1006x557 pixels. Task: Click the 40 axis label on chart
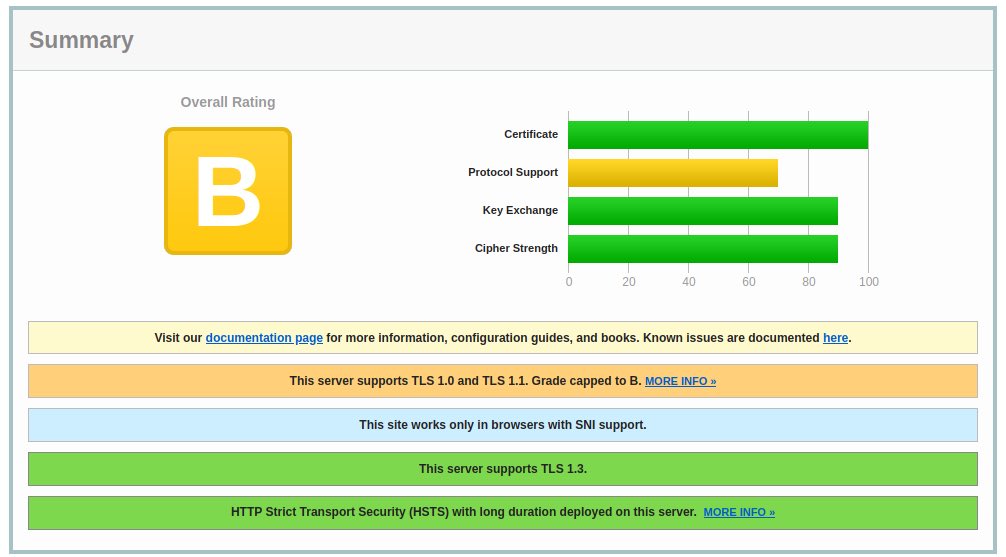(689, 282)
